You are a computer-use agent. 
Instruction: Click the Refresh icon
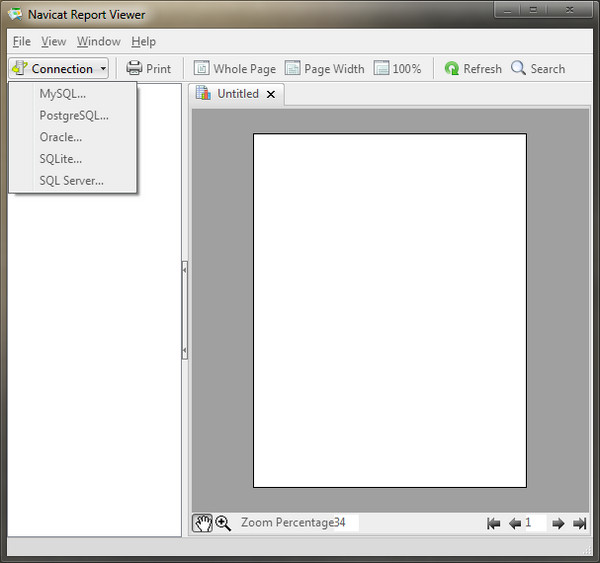tap(452, 69)
